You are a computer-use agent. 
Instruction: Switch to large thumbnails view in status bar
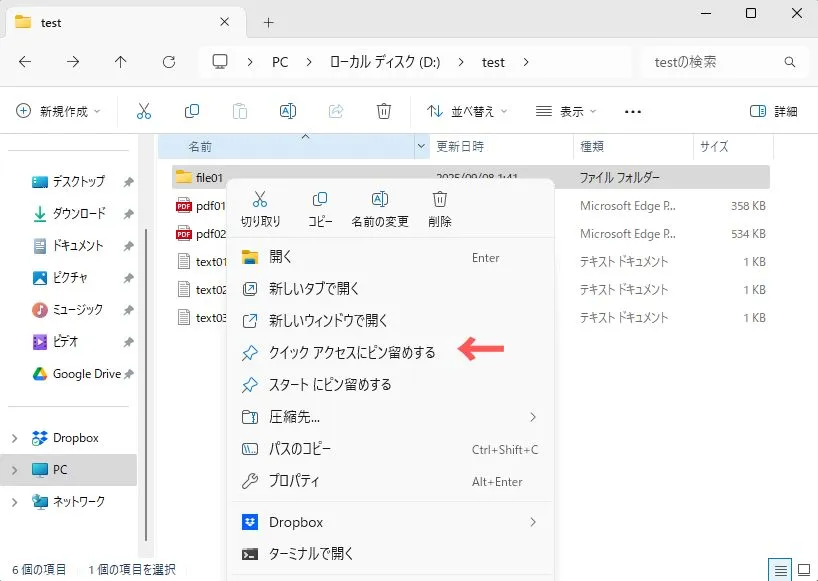click(805, 569)
